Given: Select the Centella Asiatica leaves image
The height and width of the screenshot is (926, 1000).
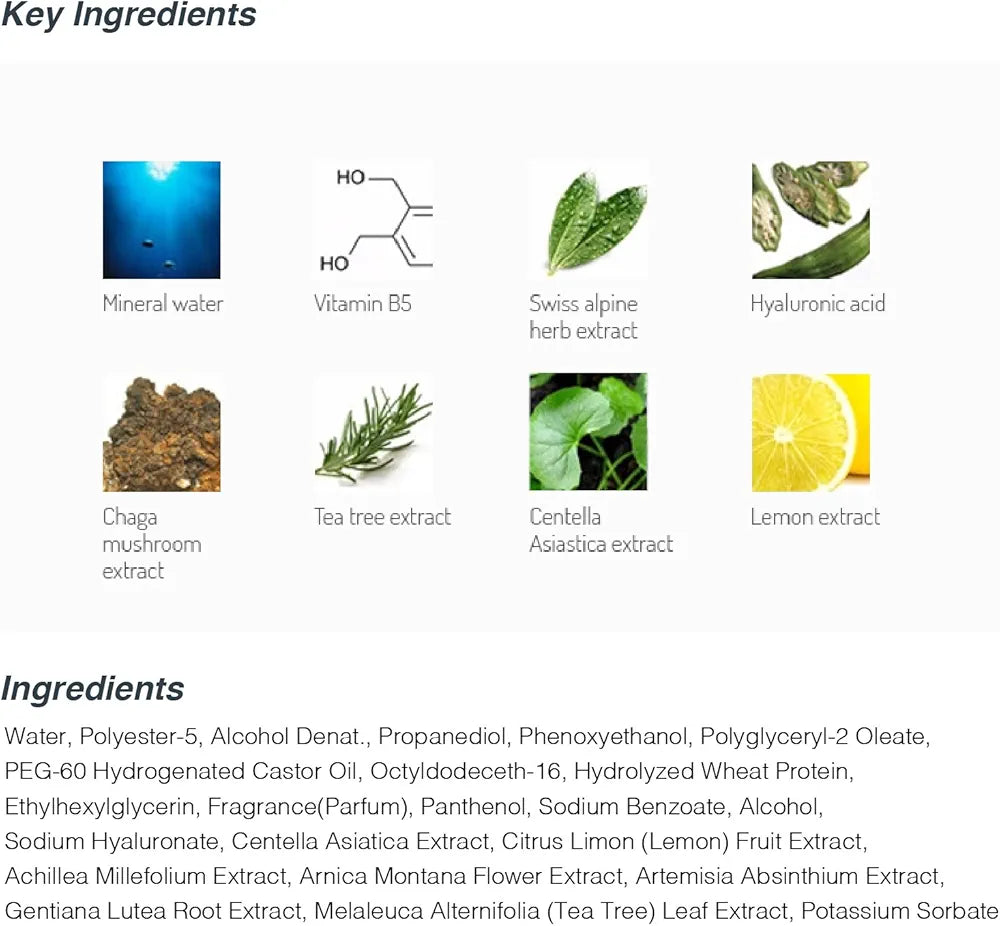Looking at the screenshot, I should click(588, 432).
